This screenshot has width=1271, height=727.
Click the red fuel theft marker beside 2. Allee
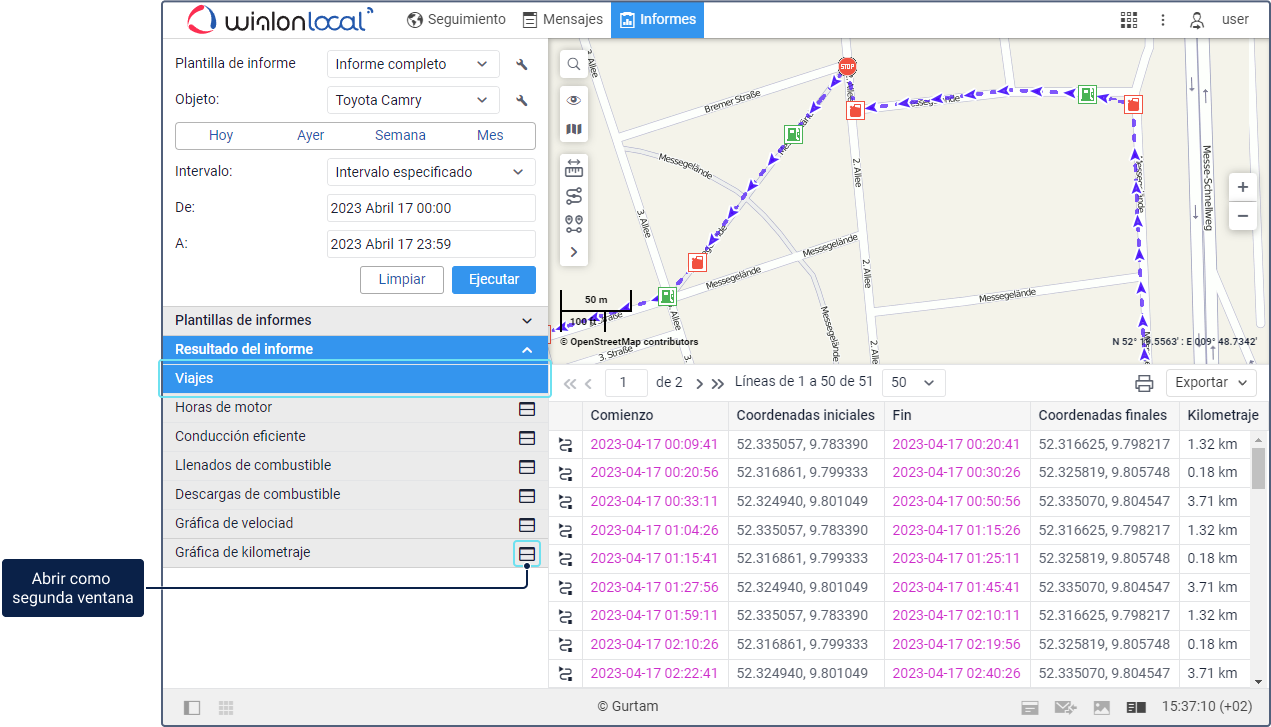tap(855, 110)
